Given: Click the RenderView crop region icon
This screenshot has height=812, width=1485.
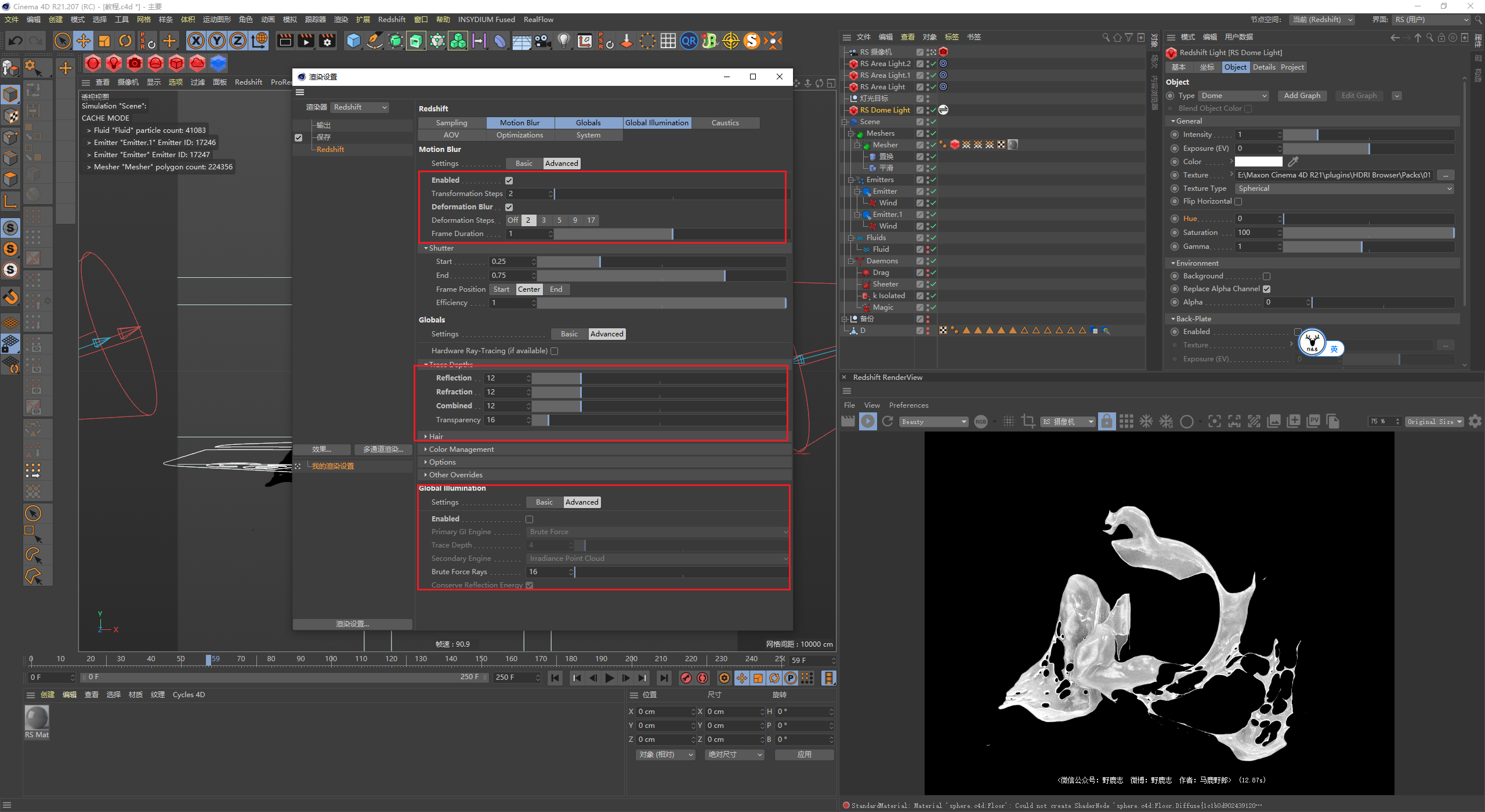Looking at the screenshot, I should 1028,422.
